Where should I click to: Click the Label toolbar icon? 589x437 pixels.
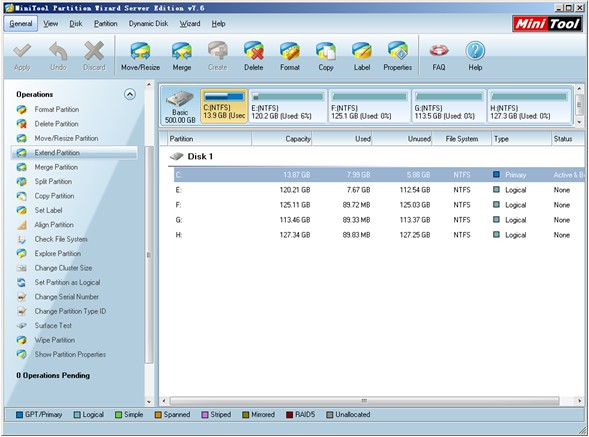pos(362,51)
